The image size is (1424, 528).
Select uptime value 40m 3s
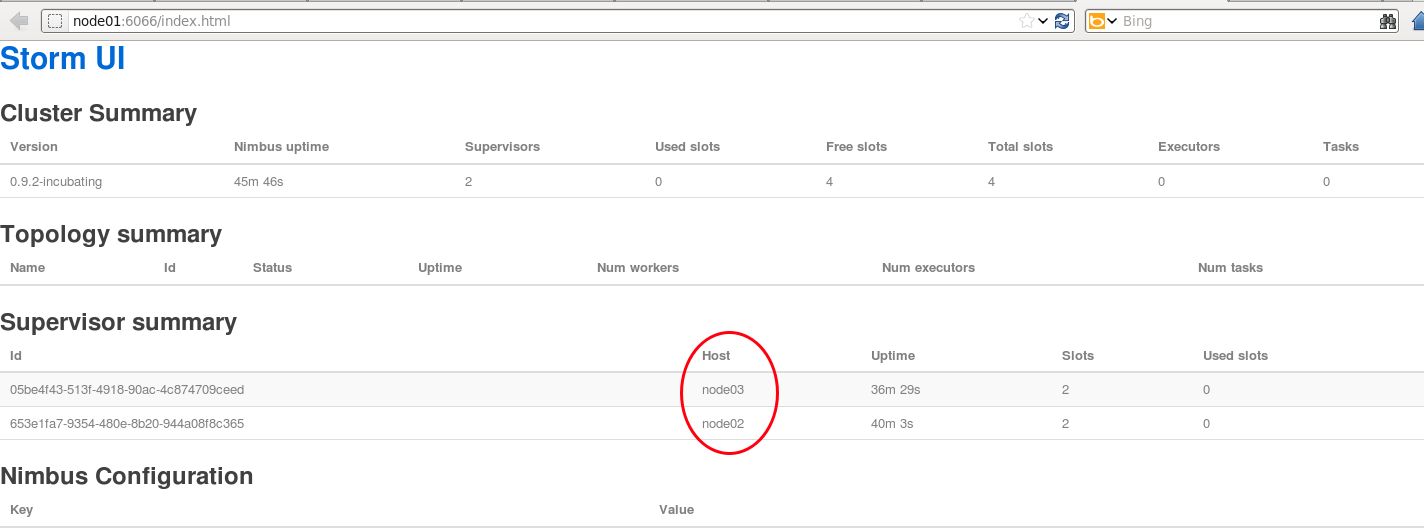[x=892, y=424]
